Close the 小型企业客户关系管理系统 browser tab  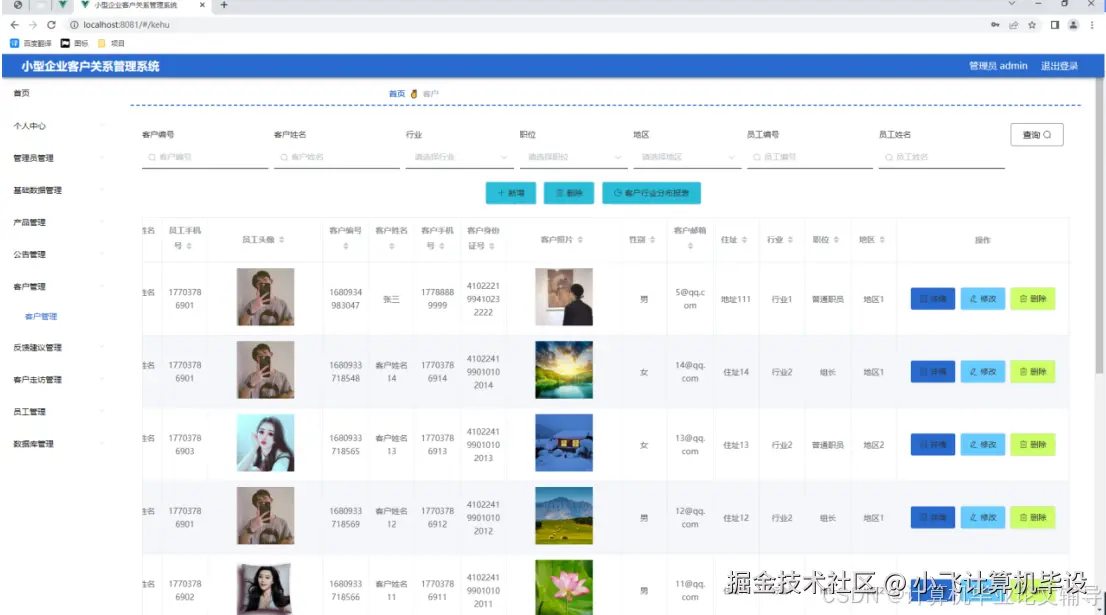point(202,5)
